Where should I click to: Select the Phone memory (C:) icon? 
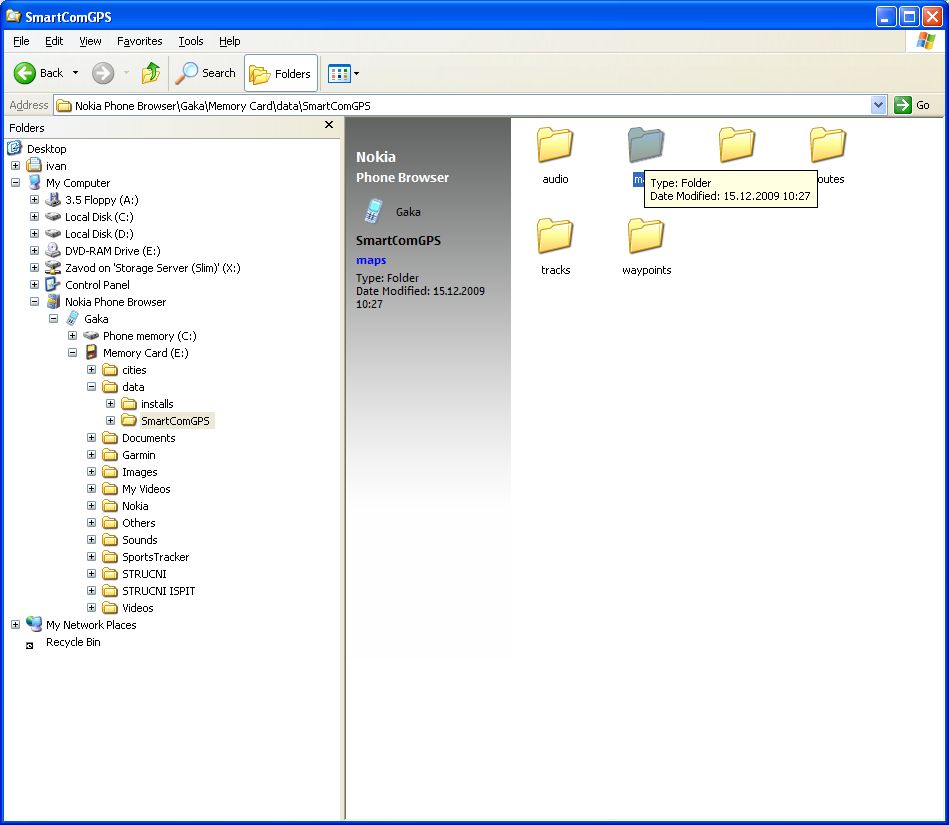[x=91, y=335]
